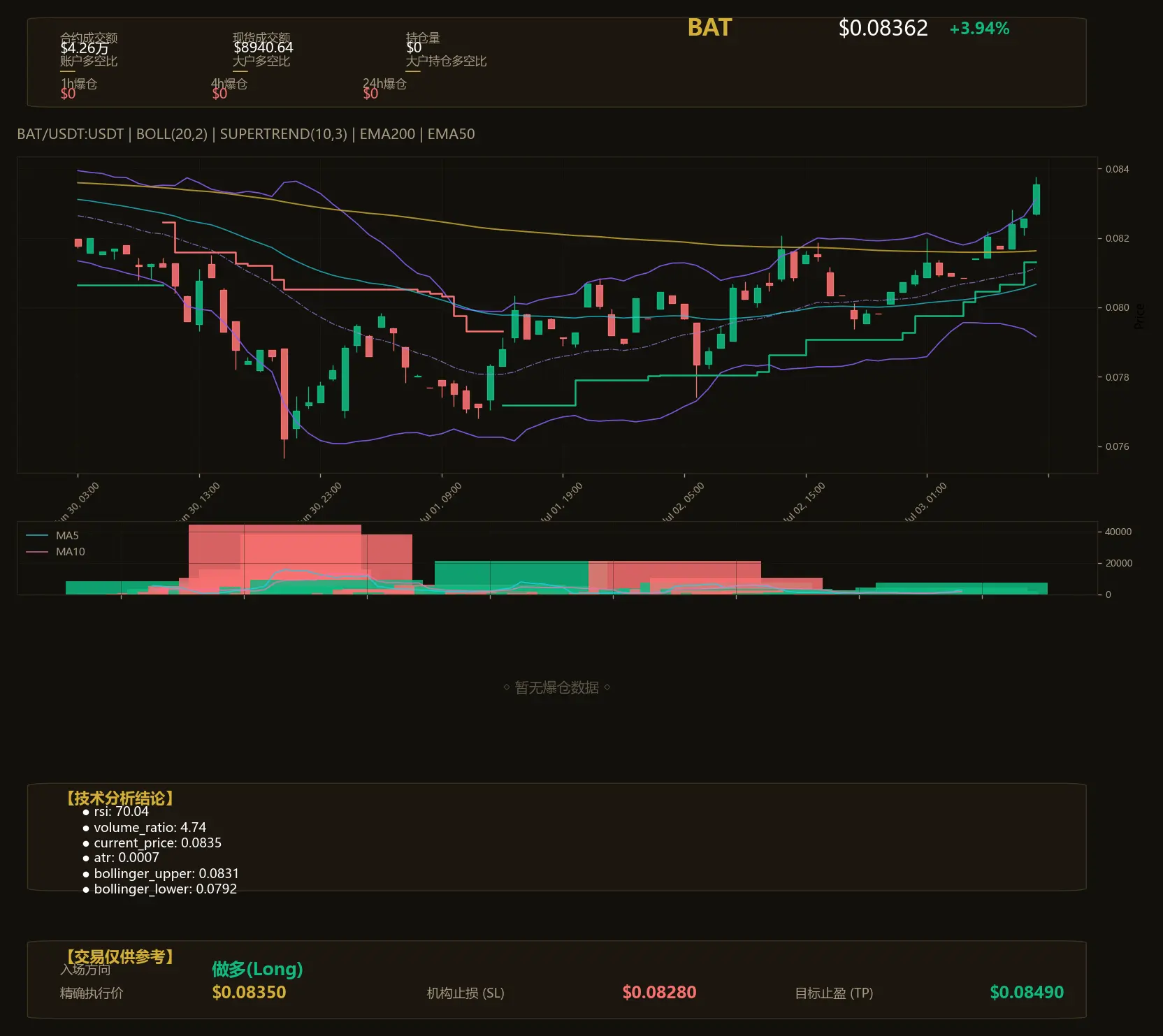The width and height of the screenshot is (1163, 1036).
Task: Select the take-profit price $0.08490
Action: 1027,992
